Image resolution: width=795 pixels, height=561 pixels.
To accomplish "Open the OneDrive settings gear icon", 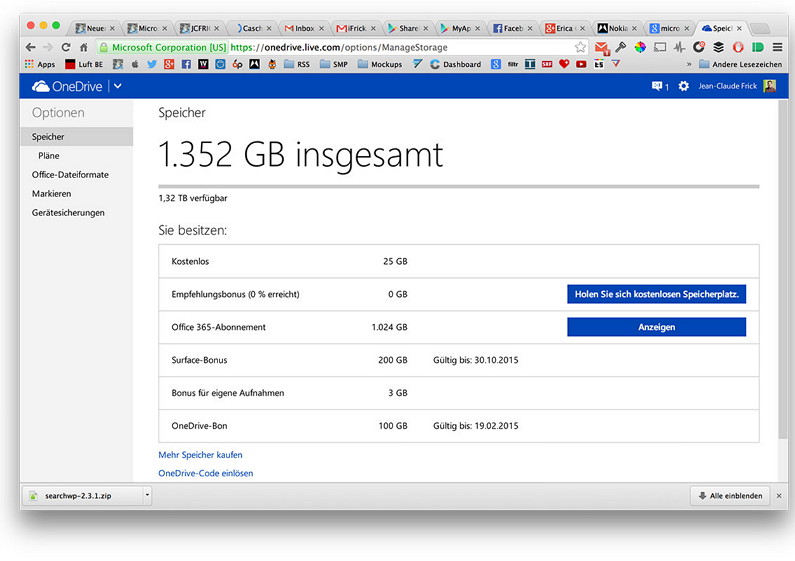I will pyautogui.click(x=683, y=86).
